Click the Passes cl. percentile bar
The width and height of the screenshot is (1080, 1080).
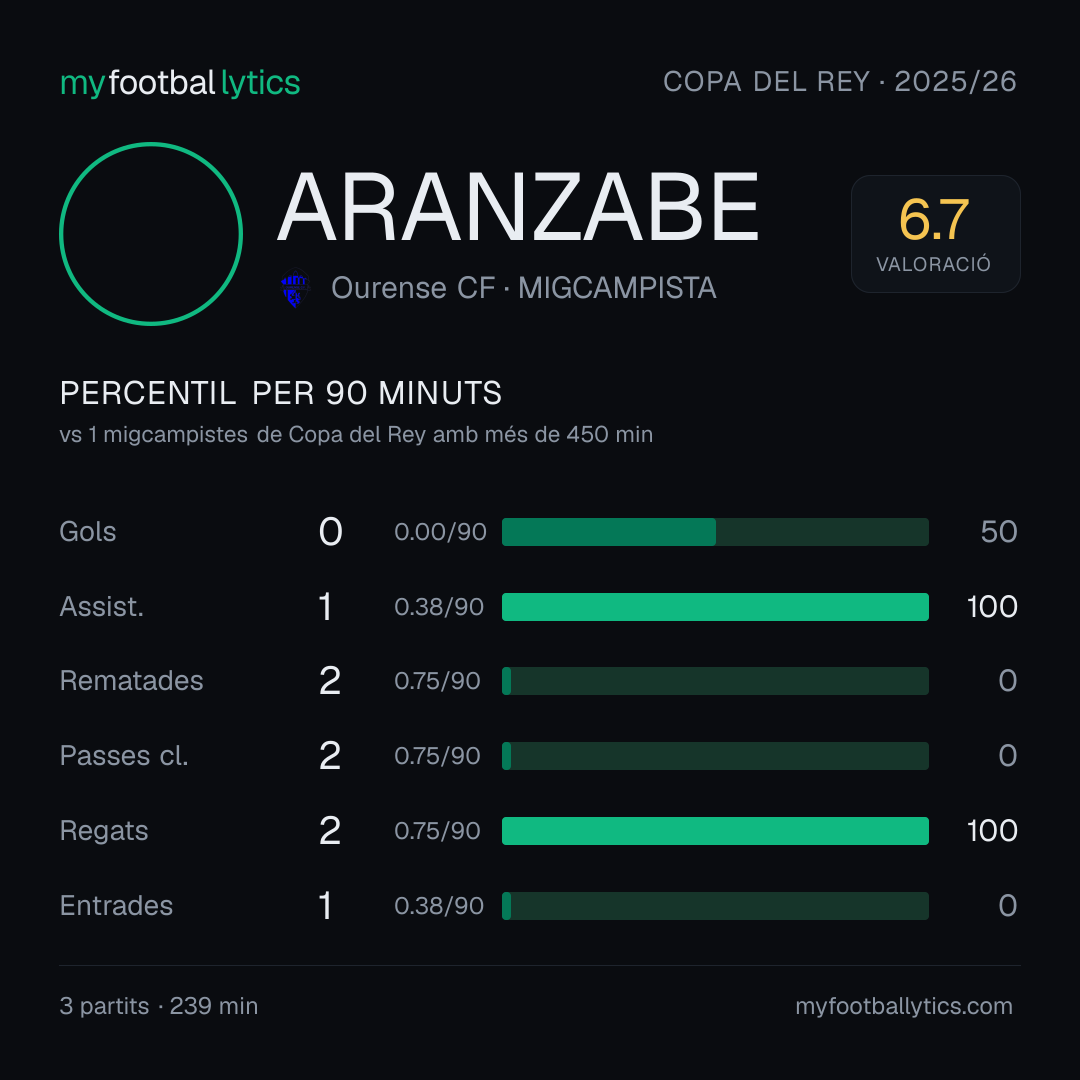click(715, 756)
